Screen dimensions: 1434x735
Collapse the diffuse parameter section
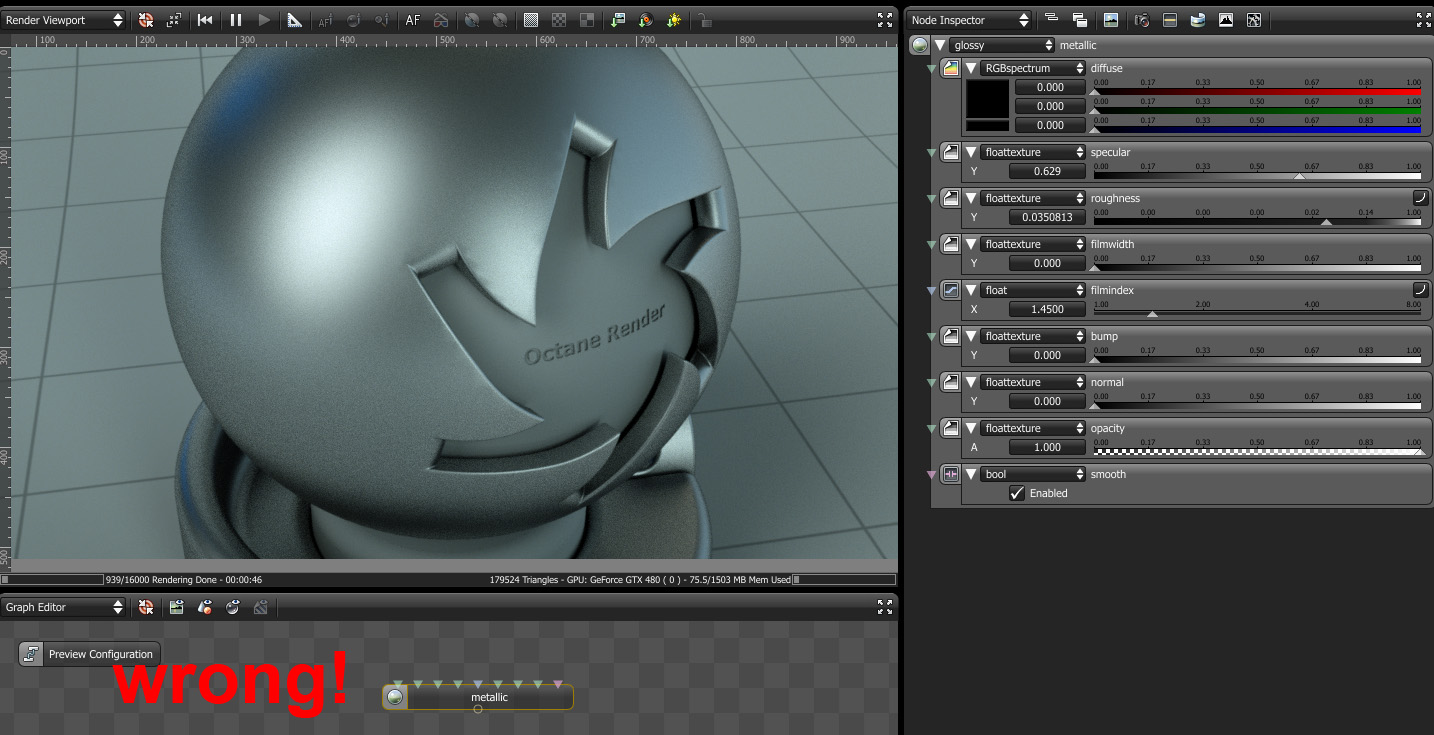click(970, 68)
